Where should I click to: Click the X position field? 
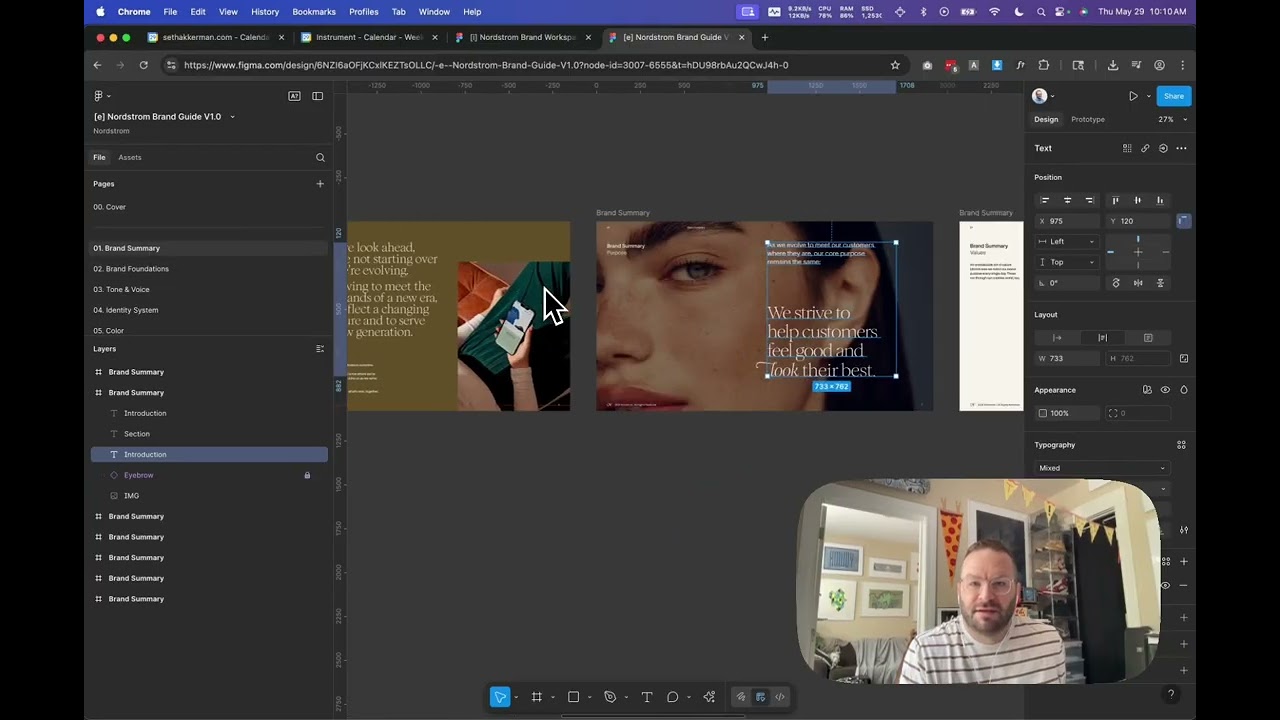[x=1067, y=221]
